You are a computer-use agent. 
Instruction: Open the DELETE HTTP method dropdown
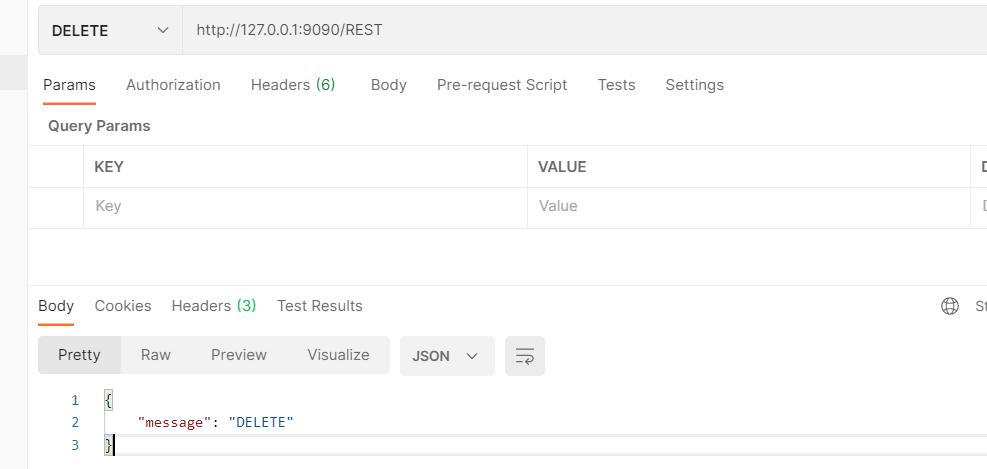point(110,30)
